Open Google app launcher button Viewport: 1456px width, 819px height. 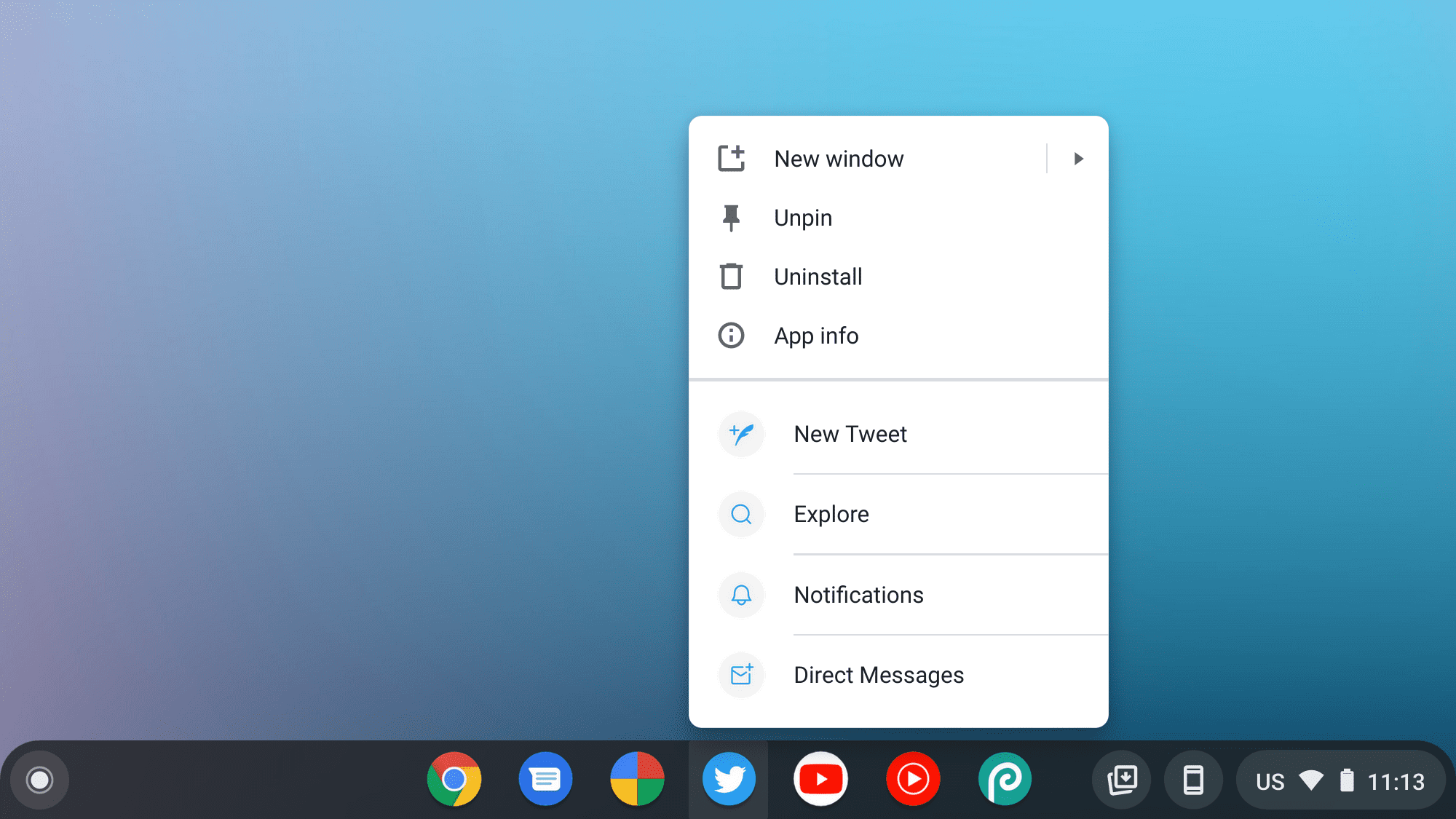pyautogui.click(x=40, y=779)
